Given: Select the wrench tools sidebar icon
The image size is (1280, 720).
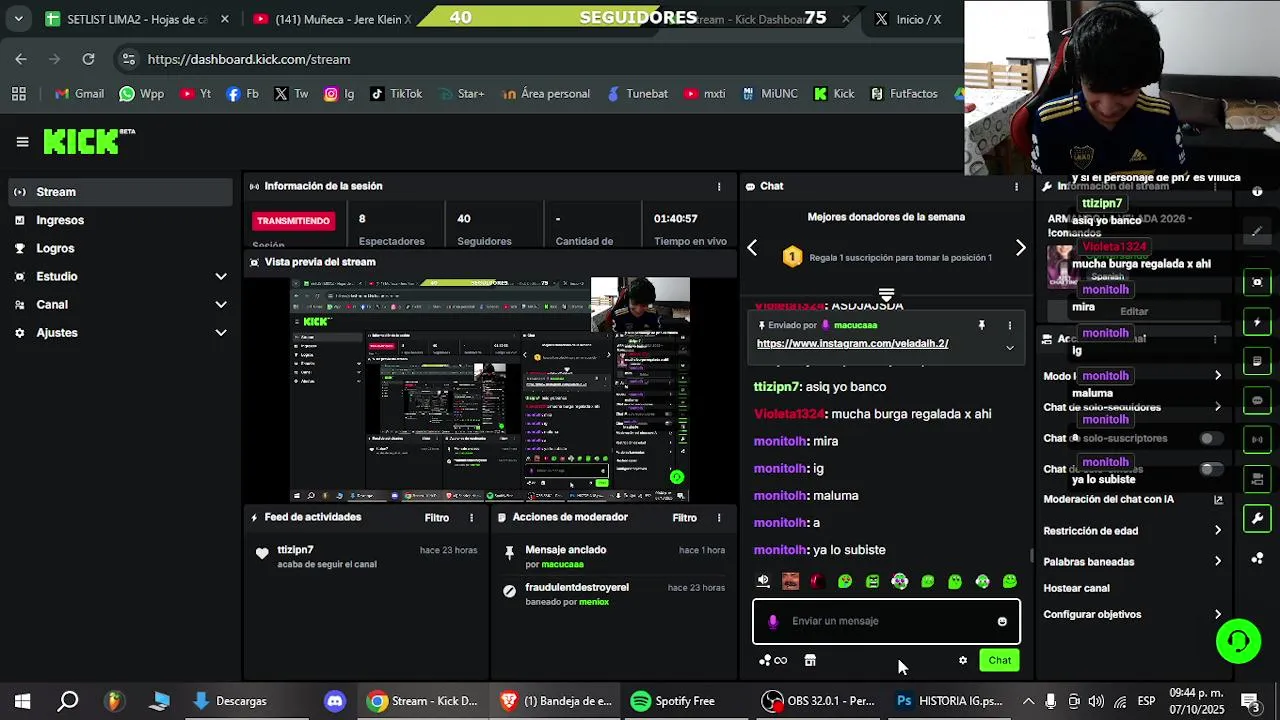Looking at the screenshot, I should tap(1258, 518).
